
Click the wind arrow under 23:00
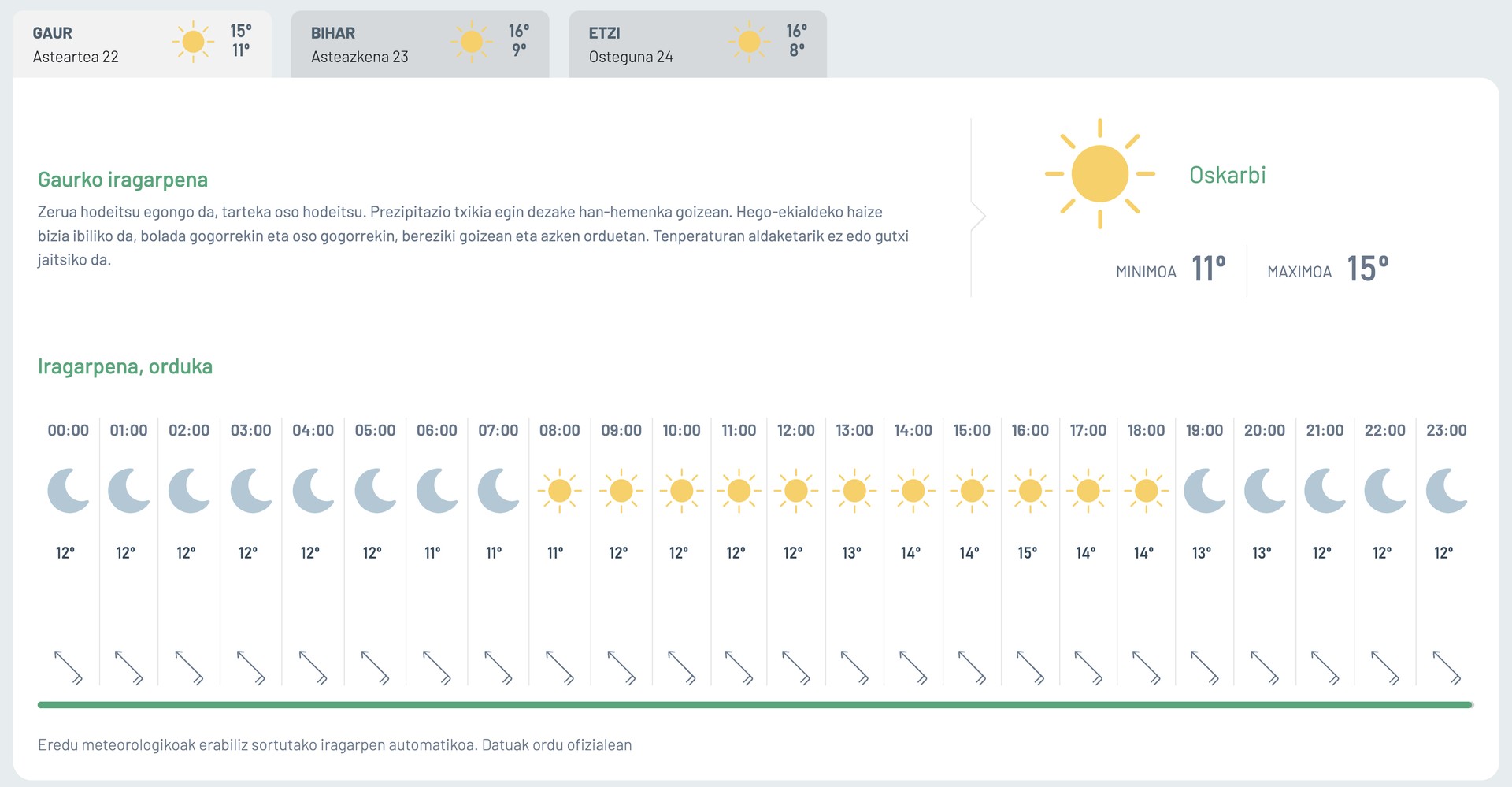tap(1447, 667)
